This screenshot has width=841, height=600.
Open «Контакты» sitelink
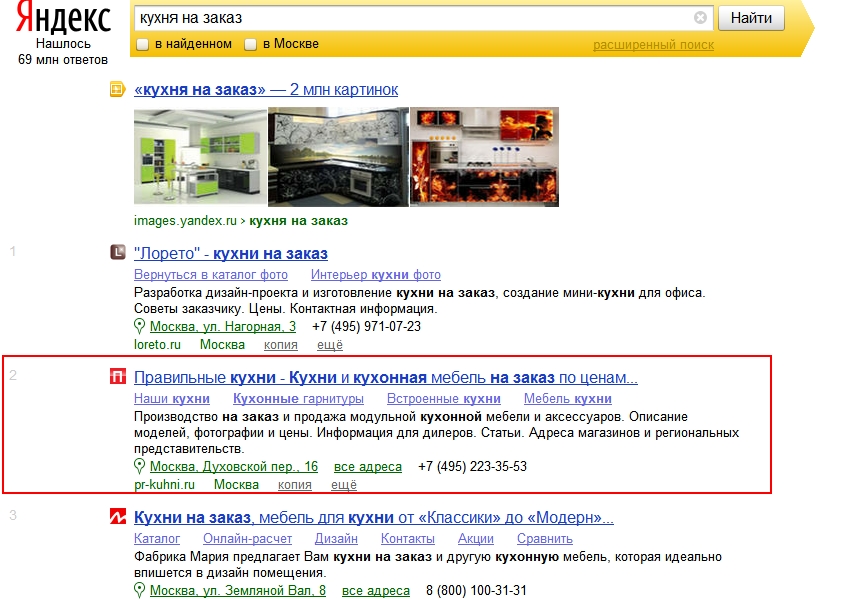pyautogui.click(x=408, y=538)
